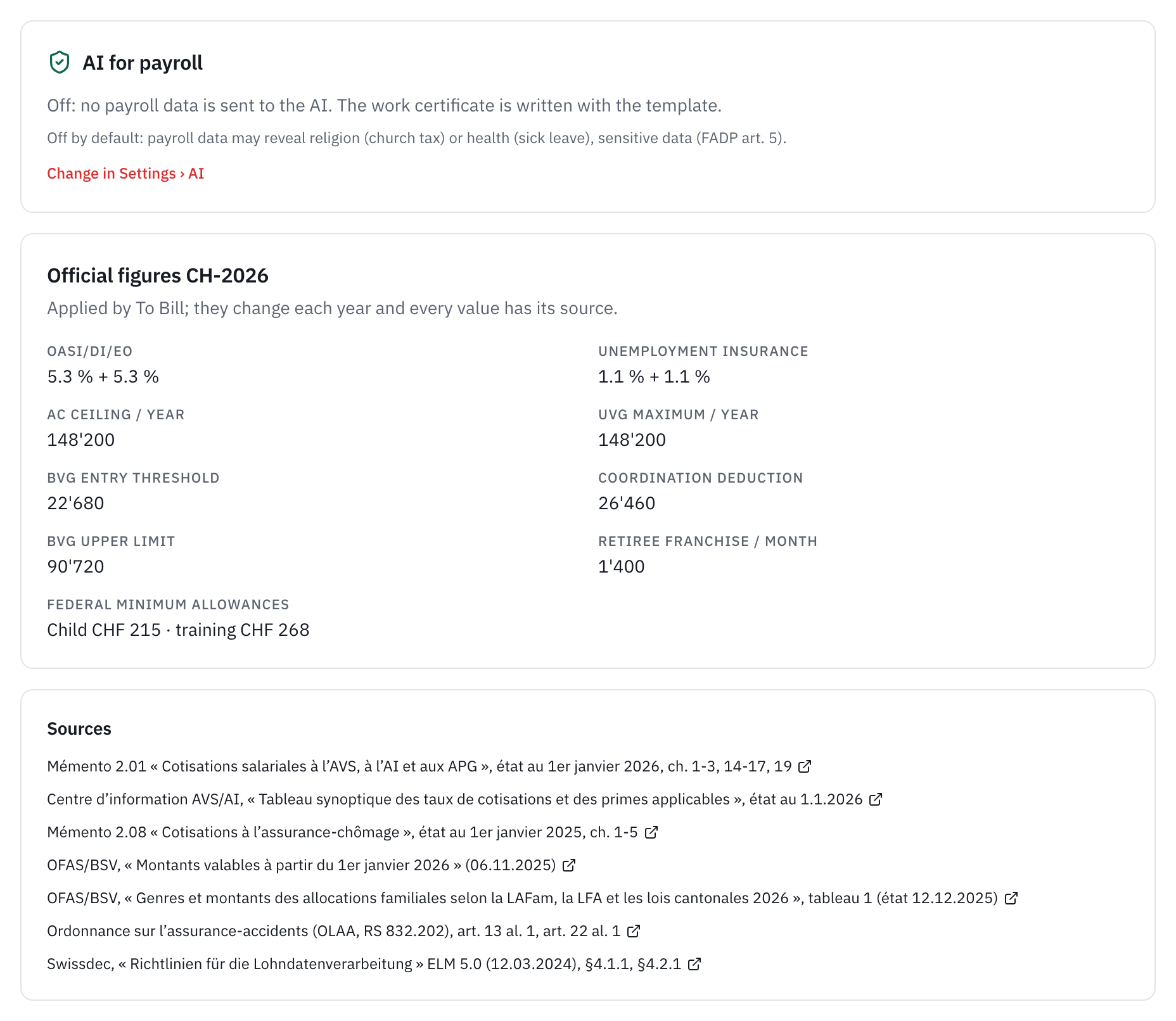Open Change in Settings › AI link
The width and height of the screenshot is (1176, 1021).
pyautogui.click(x=125, y=174)
